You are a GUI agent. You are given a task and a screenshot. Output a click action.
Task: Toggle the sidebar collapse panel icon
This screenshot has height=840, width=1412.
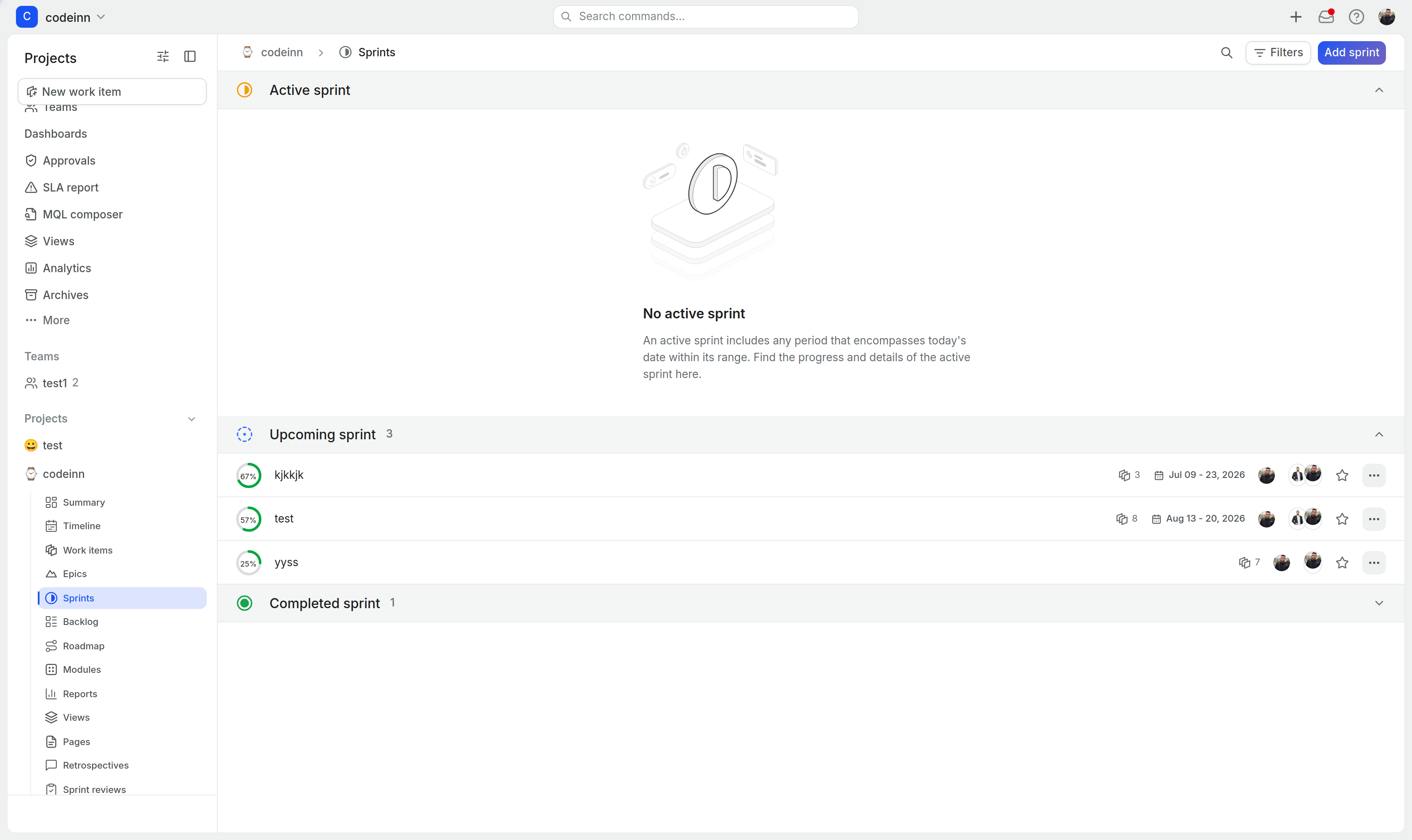pos(190,56)
